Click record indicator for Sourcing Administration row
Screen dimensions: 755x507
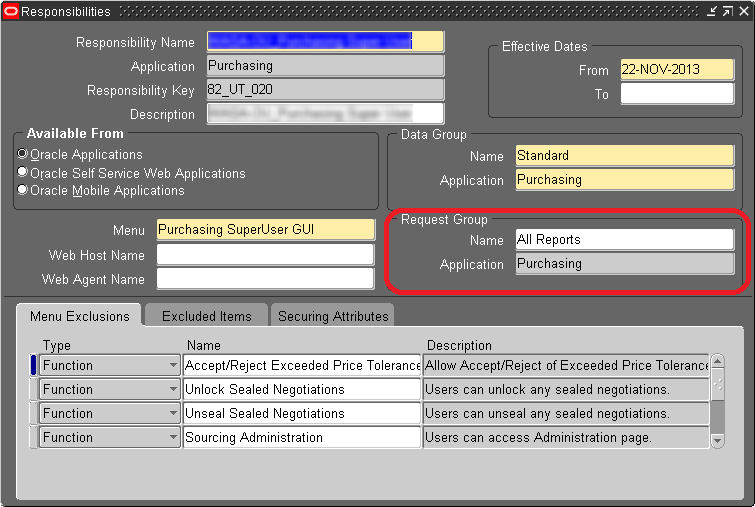click(x=33, y=438)
